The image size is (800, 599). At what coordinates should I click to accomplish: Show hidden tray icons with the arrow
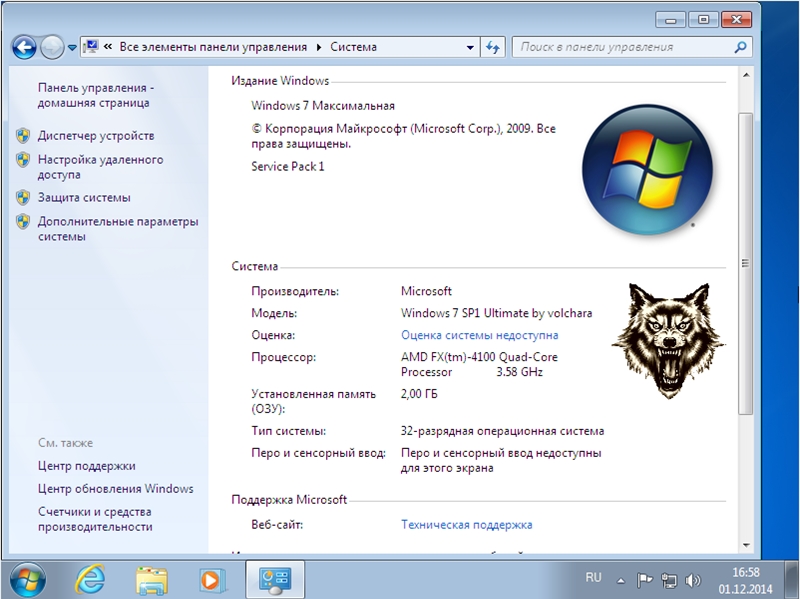pyautogui.click(x=621, y=581)
